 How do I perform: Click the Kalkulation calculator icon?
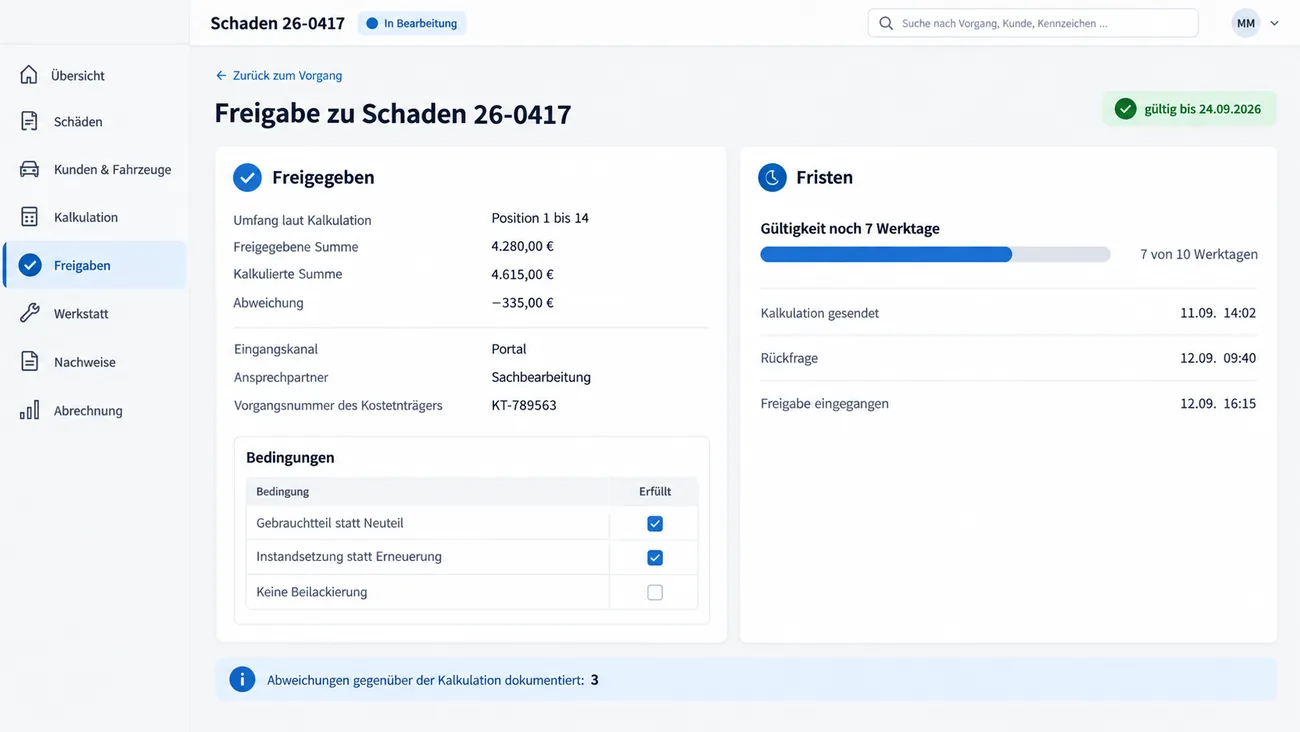click(29, 217)
